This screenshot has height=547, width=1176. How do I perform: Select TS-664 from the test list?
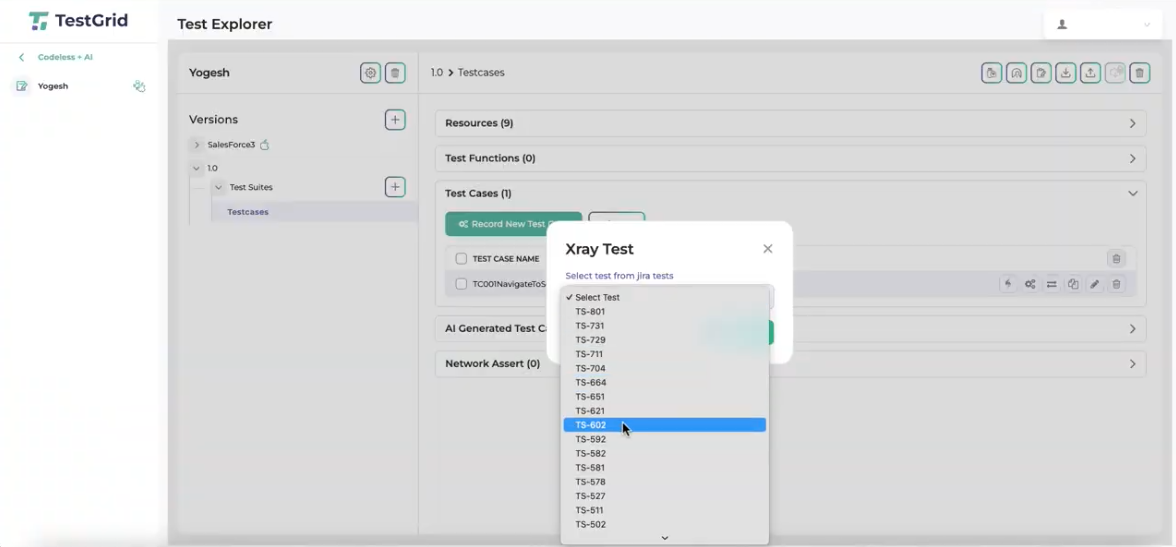coord(664,383)
